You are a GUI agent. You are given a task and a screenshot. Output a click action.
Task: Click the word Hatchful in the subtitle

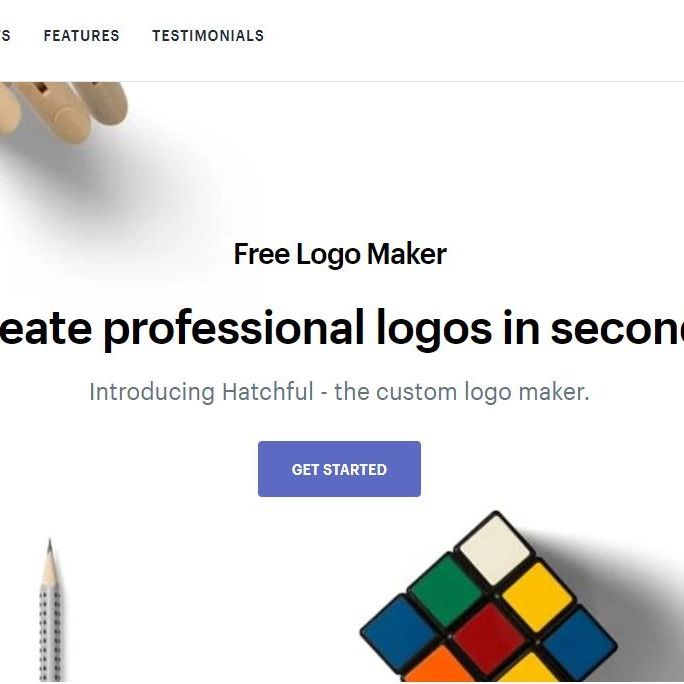pyautogui.click(x=268, y=392)
